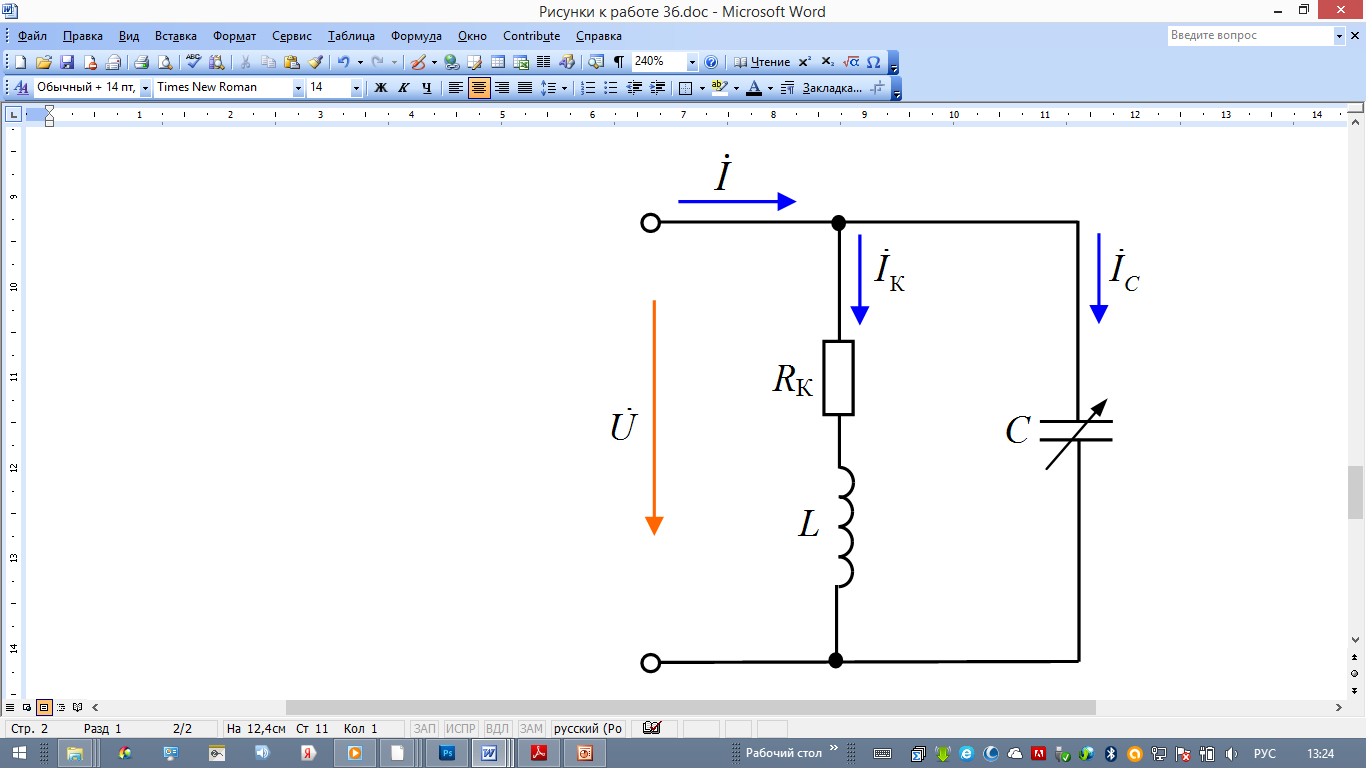This screenshot has height=768, width=1366.
Task: Open the style list 'Обычный + 14 пт'
Action: pos(146,88)
